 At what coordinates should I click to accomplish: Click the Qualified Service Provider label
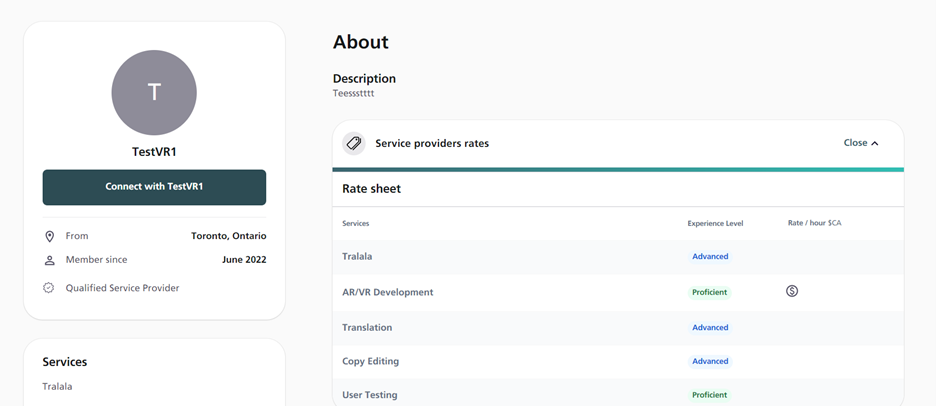122,288
